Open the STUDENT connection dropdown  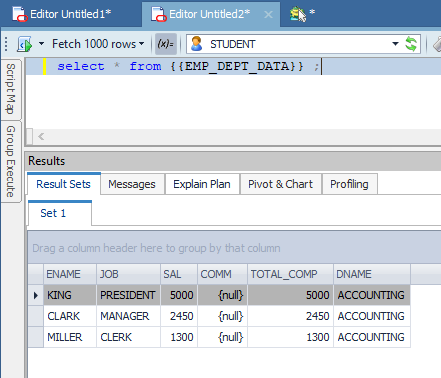395,44
